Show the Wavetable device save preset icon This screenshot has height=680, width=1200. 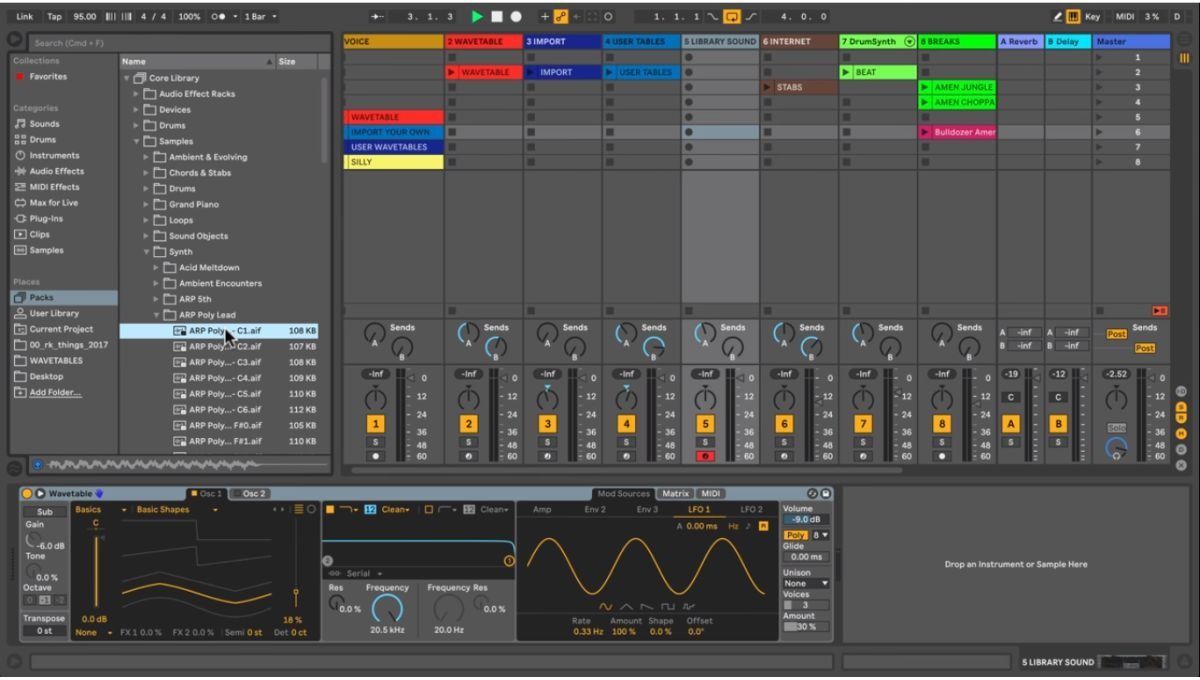coord(826,493)
